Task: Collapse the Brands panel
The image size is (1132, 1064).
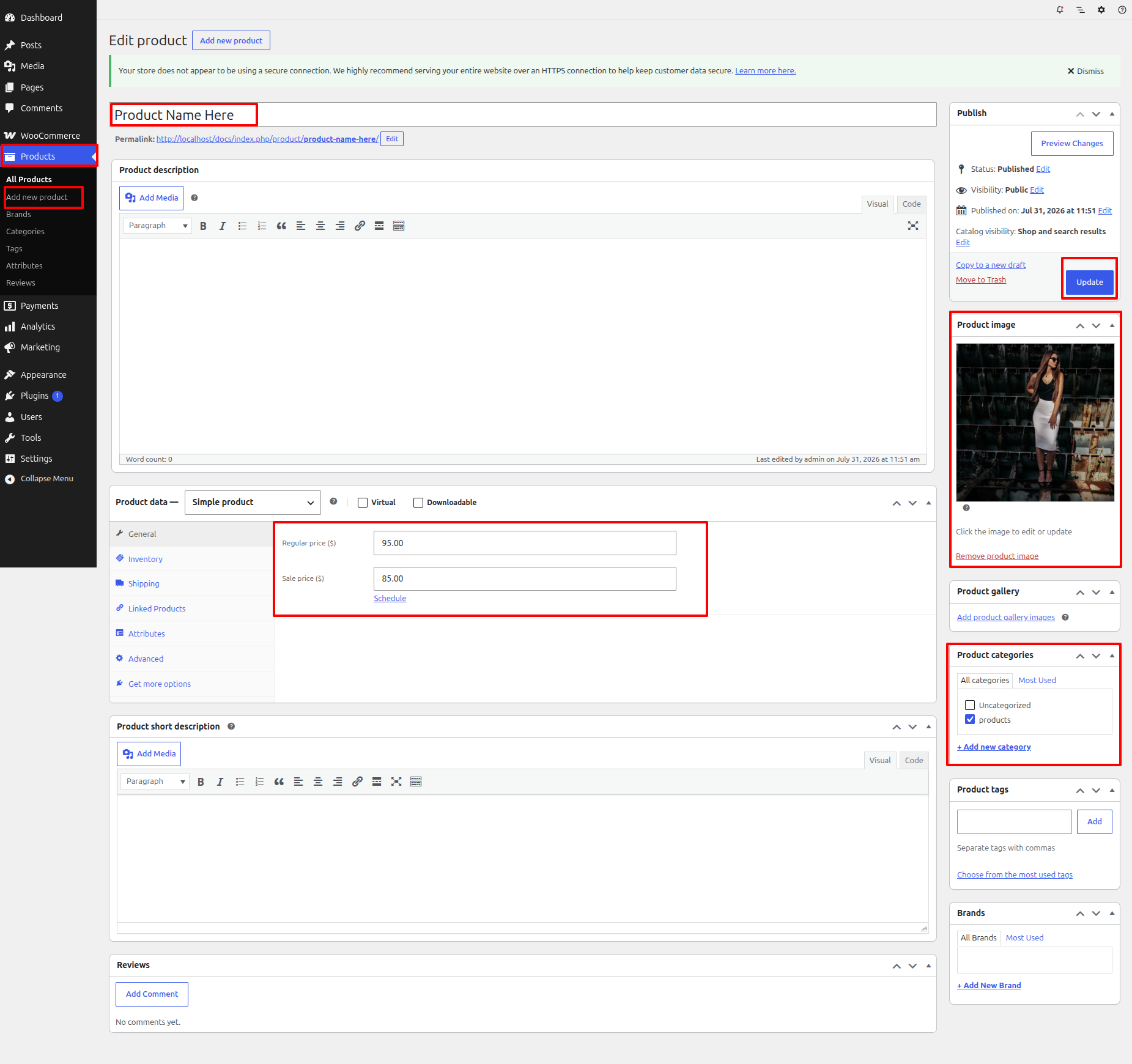Action: click(x=1112, y=914)
